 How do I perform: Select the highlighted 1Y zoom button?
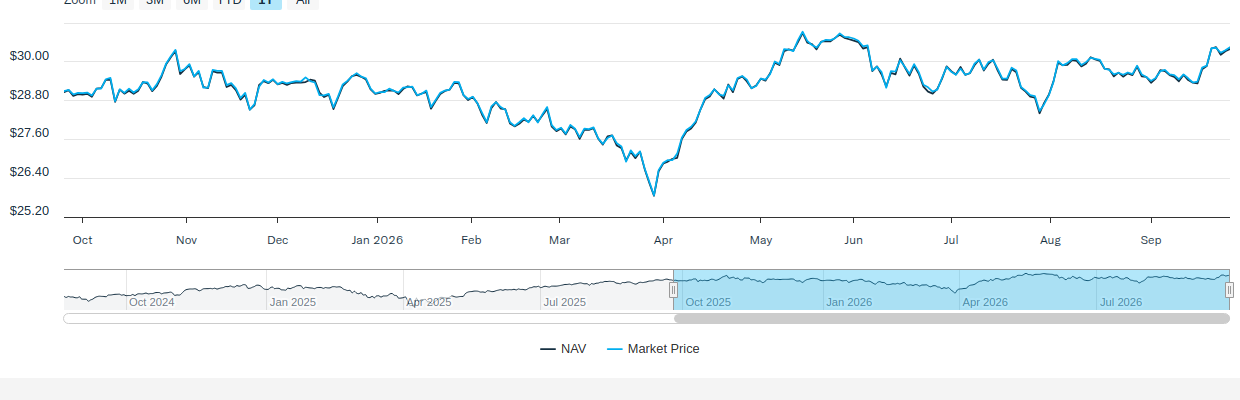coord(266,3)
